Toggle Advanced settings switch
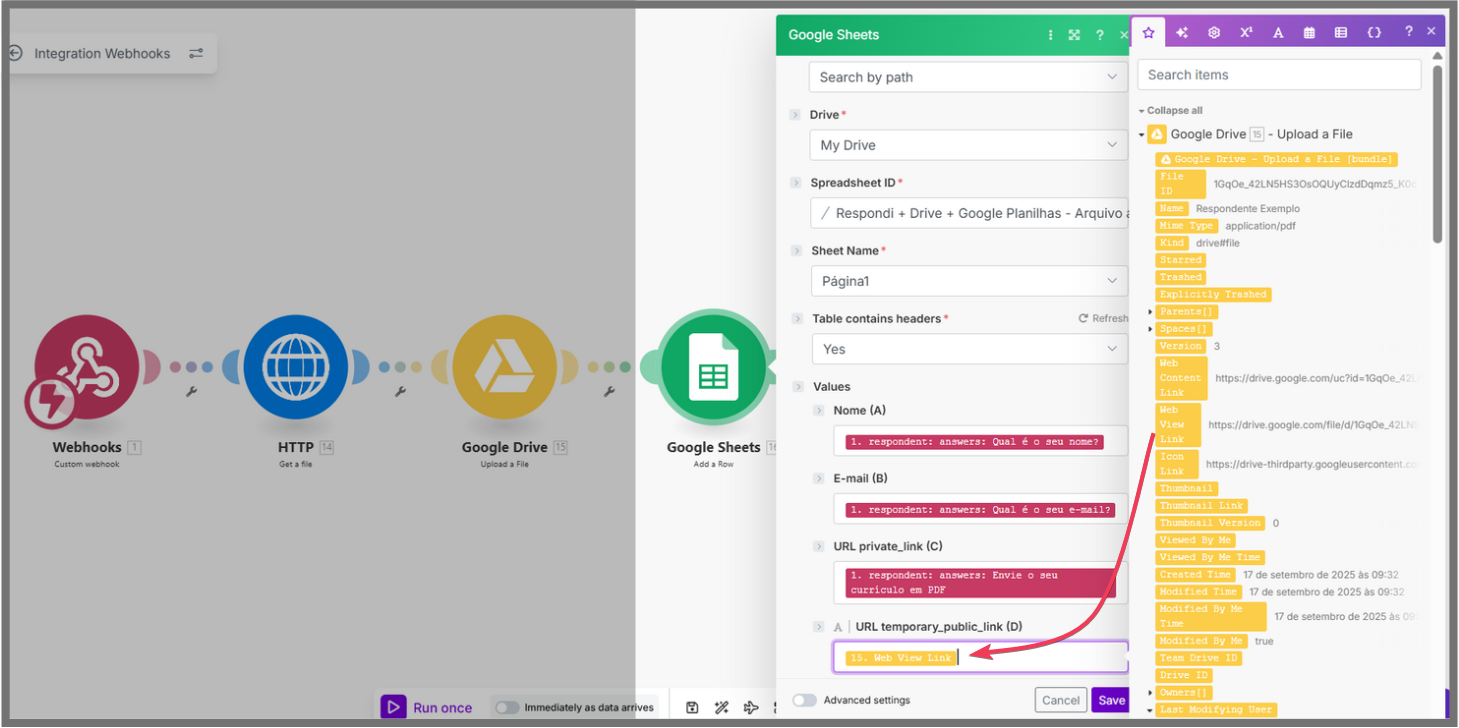Image resolution: width=1459 pixels, height=728 pixels. 805,700
